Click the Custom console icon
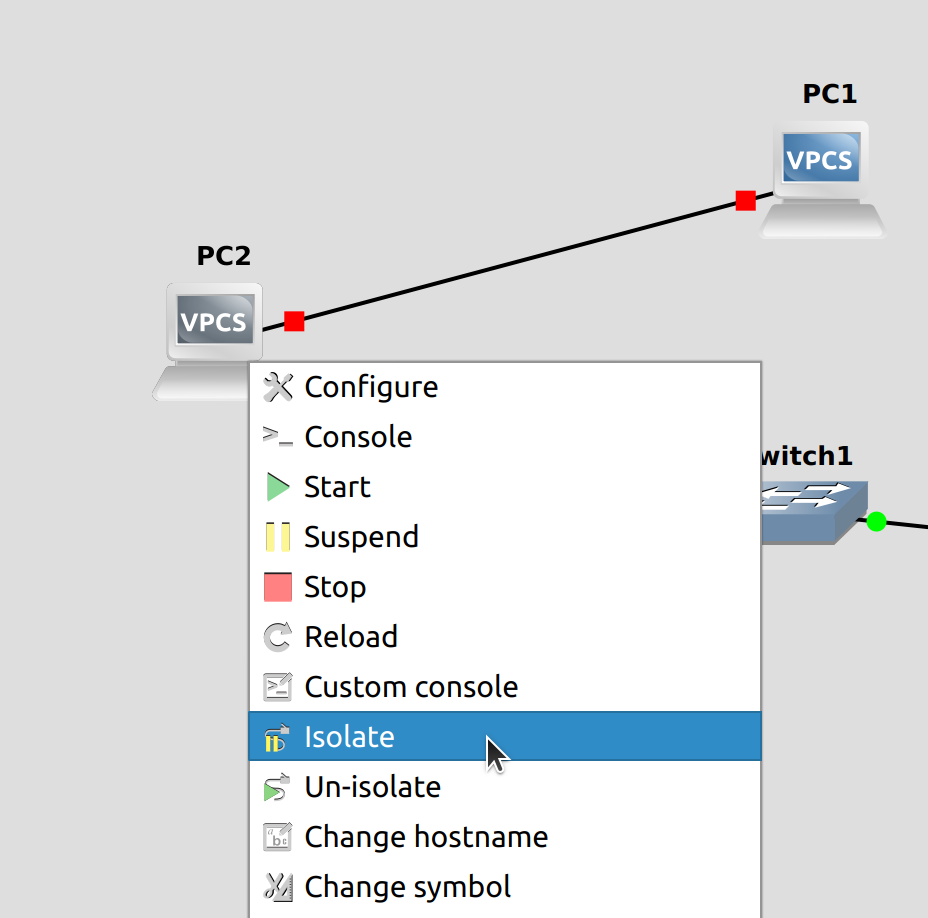This screenshot has height=918, width=928. (278, 687)
